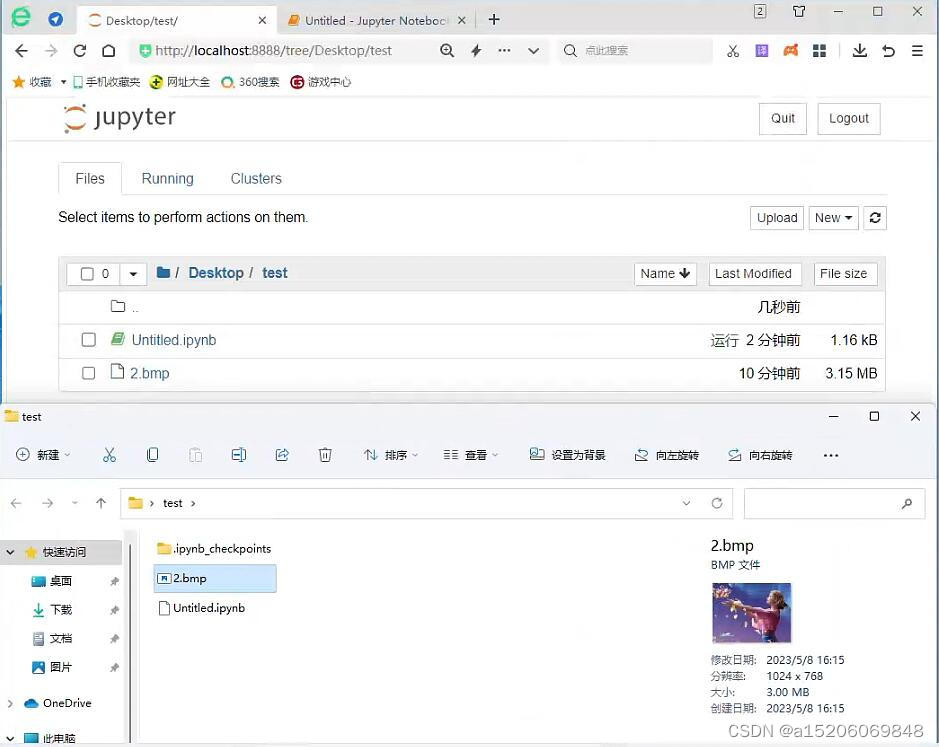Screen dimensions: 939x747
Task: Click the browser undo-close icon
Action: [889, 51]
